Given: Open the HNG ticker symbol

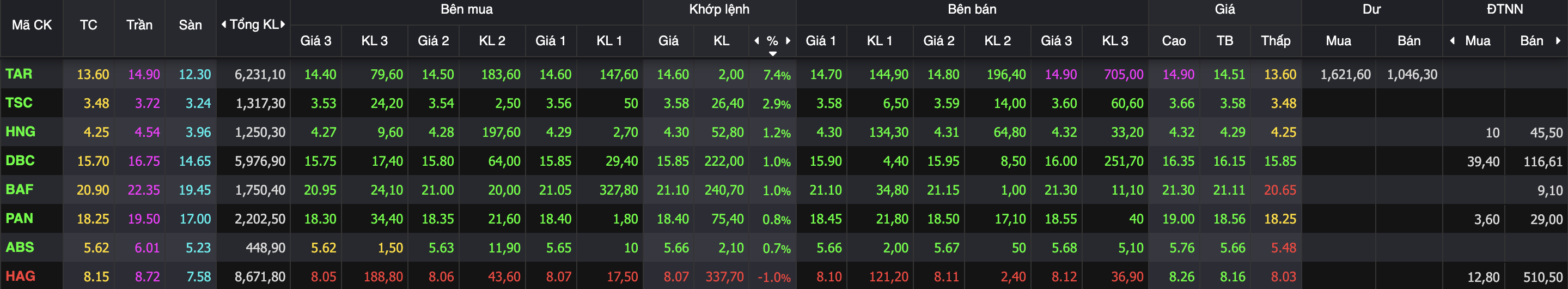Looking at the screenshot, I should pyautogui.click(x=20, y=132).
